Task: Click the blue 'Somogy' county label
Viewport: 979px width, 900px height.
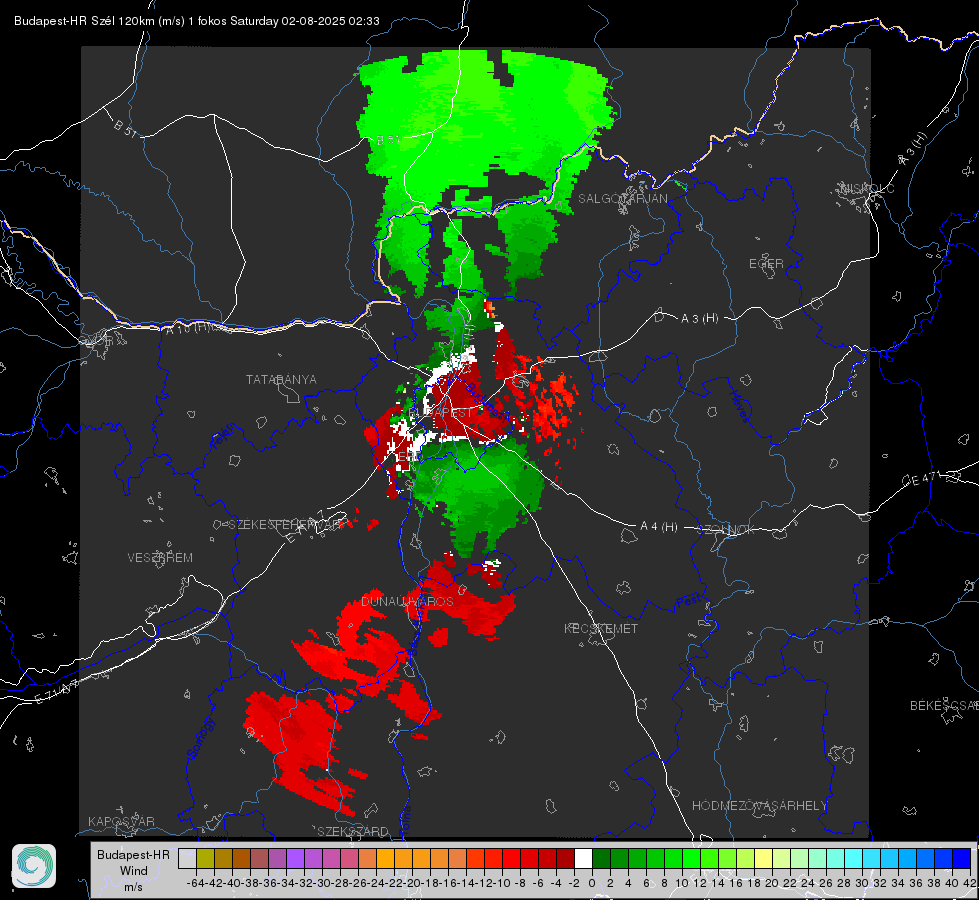Action: [200, 738]
